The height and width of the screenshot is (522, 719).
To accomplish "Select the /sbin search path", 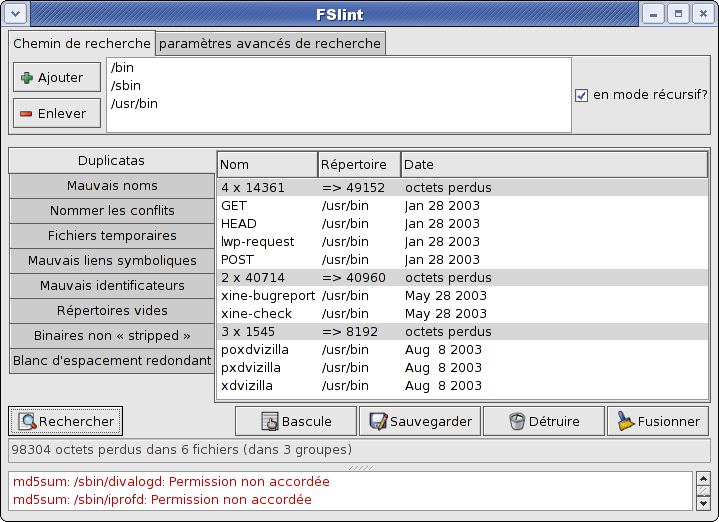I will click(x=339, y=86).
